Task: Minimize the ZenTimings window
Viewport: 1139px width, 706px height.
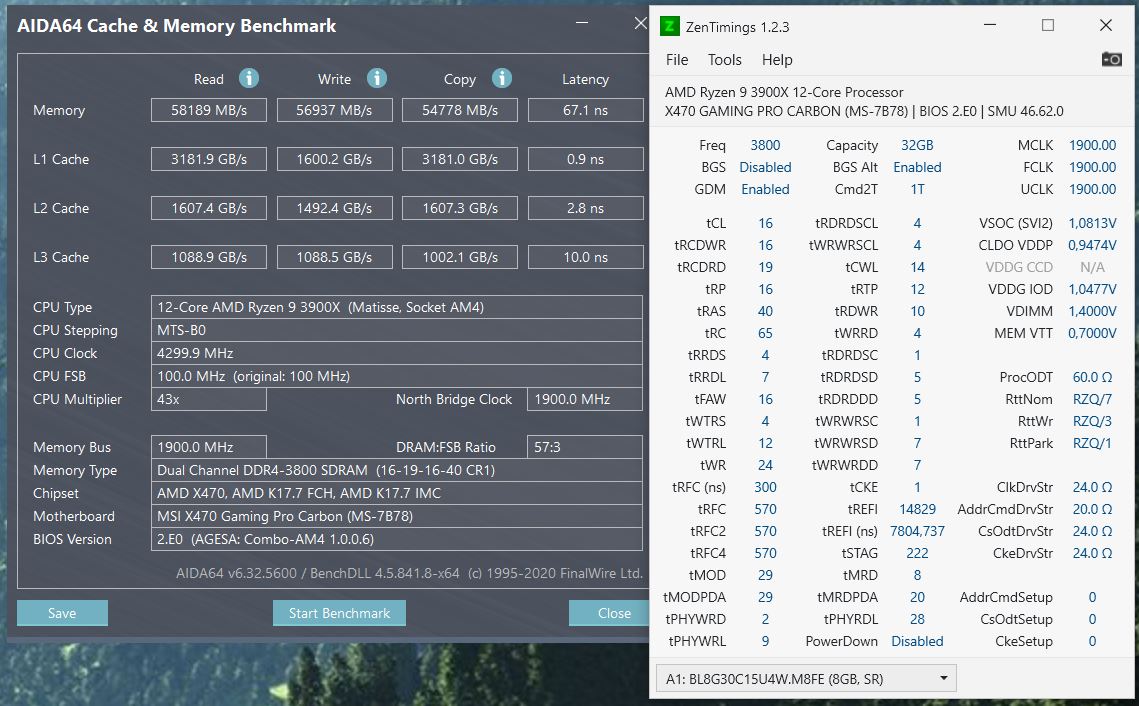Action: coord(989,25)
